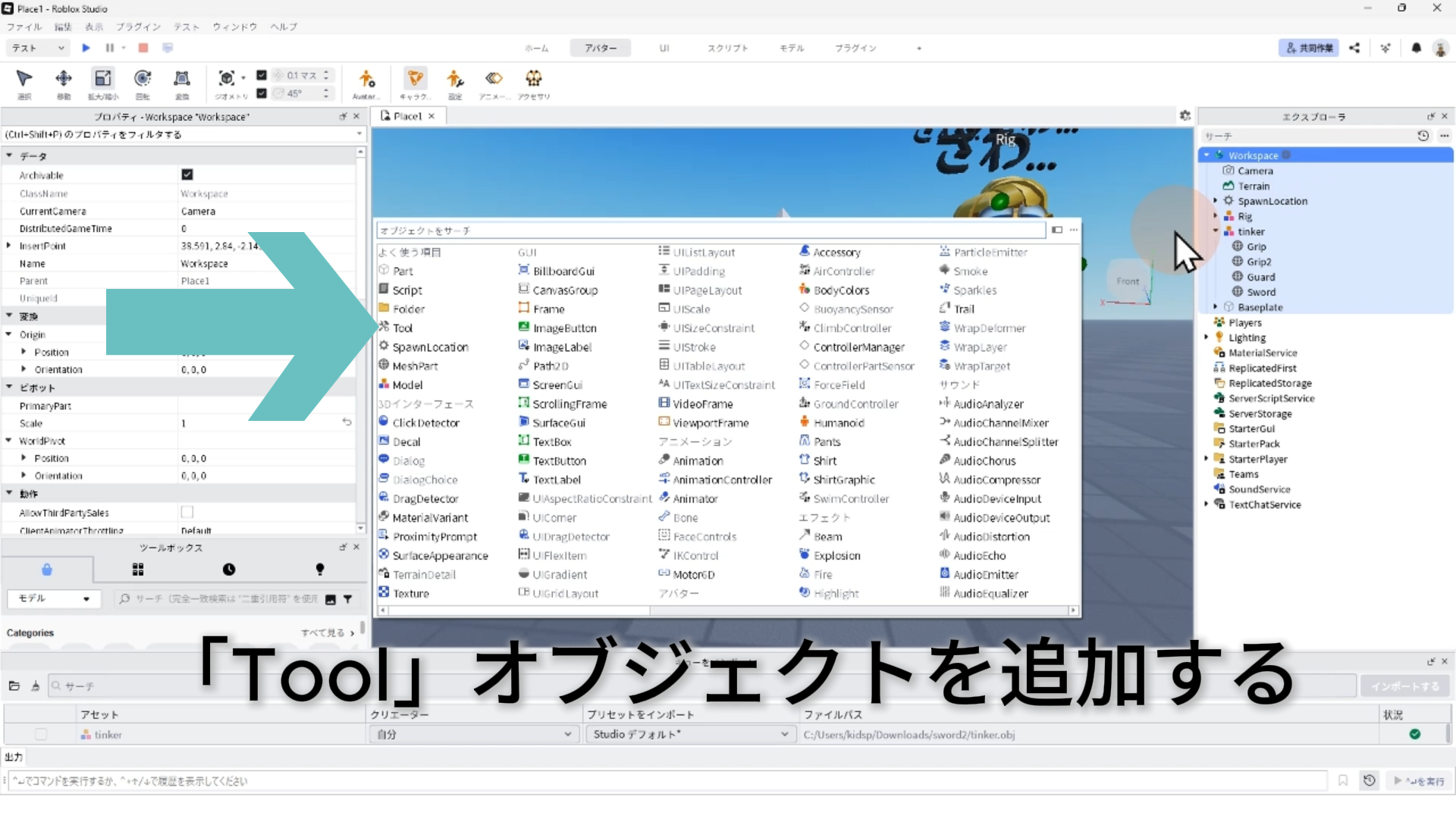This screenshot has width=1456, height=819.
Task: Select the Rotate tool icon
Action: (143, 79)
